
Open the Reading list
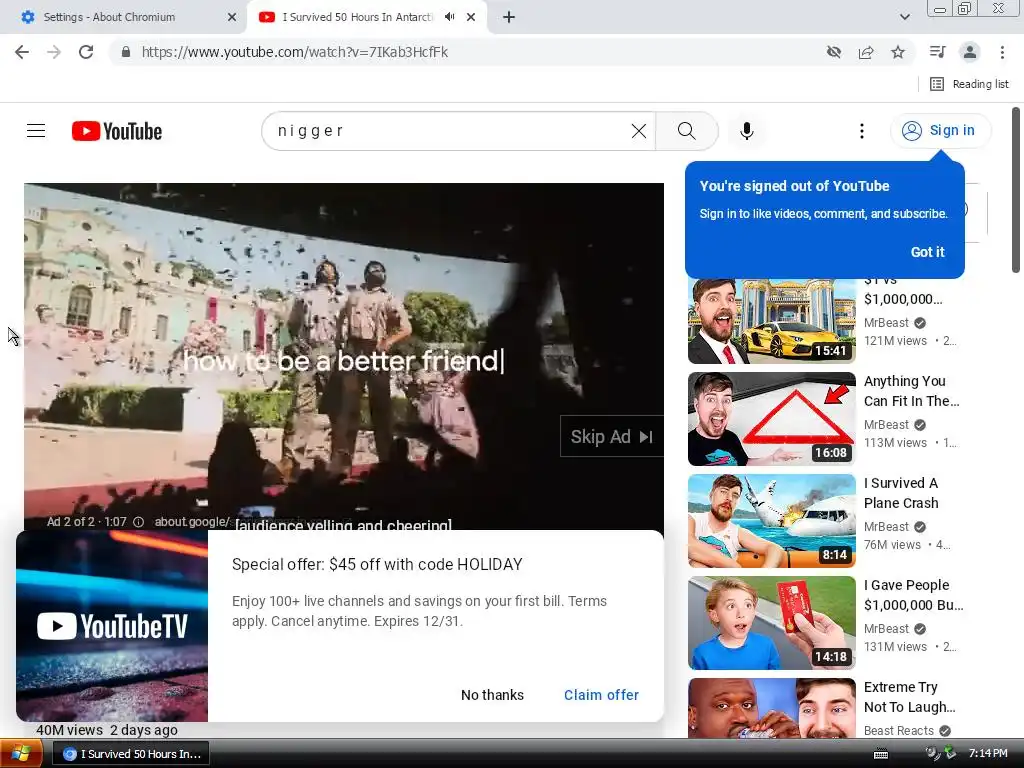(970, 84)
